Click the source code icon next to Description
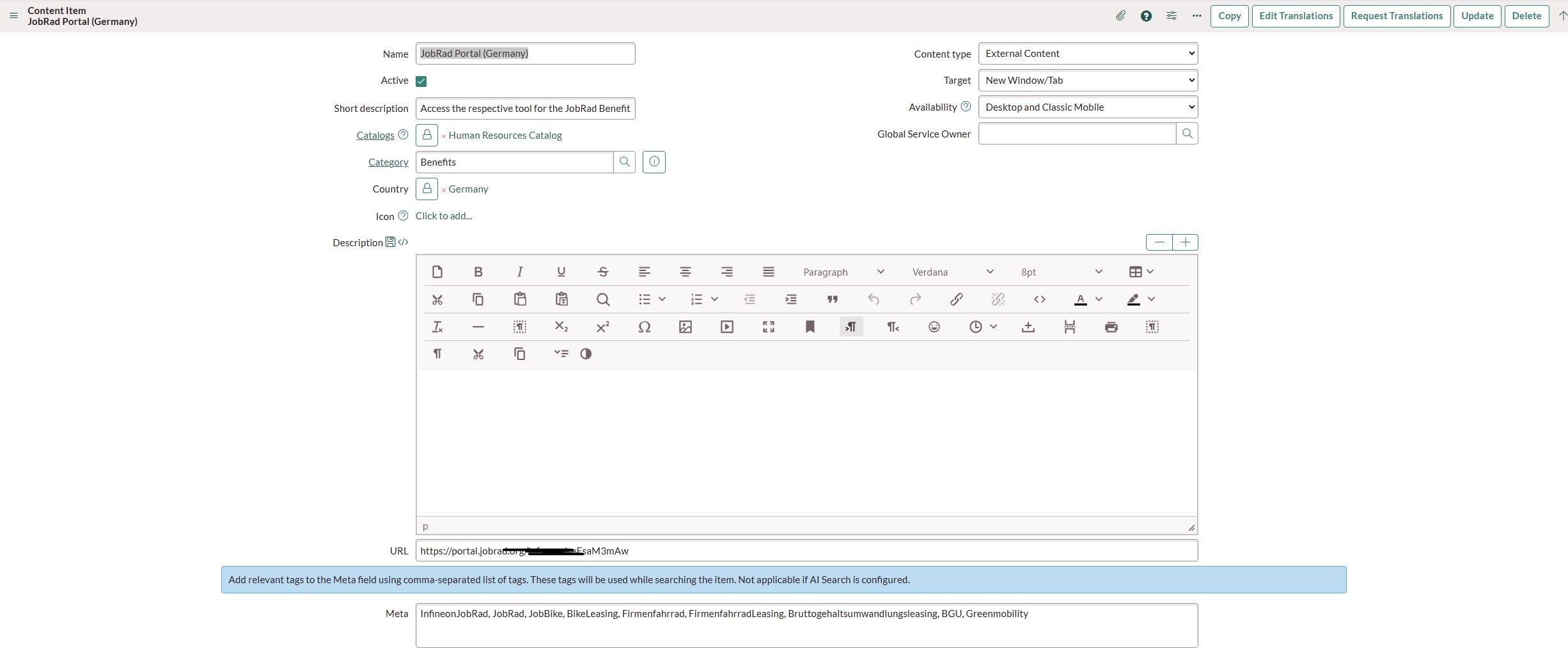This screenshot has width=1568, height=658. coord(403,242)
